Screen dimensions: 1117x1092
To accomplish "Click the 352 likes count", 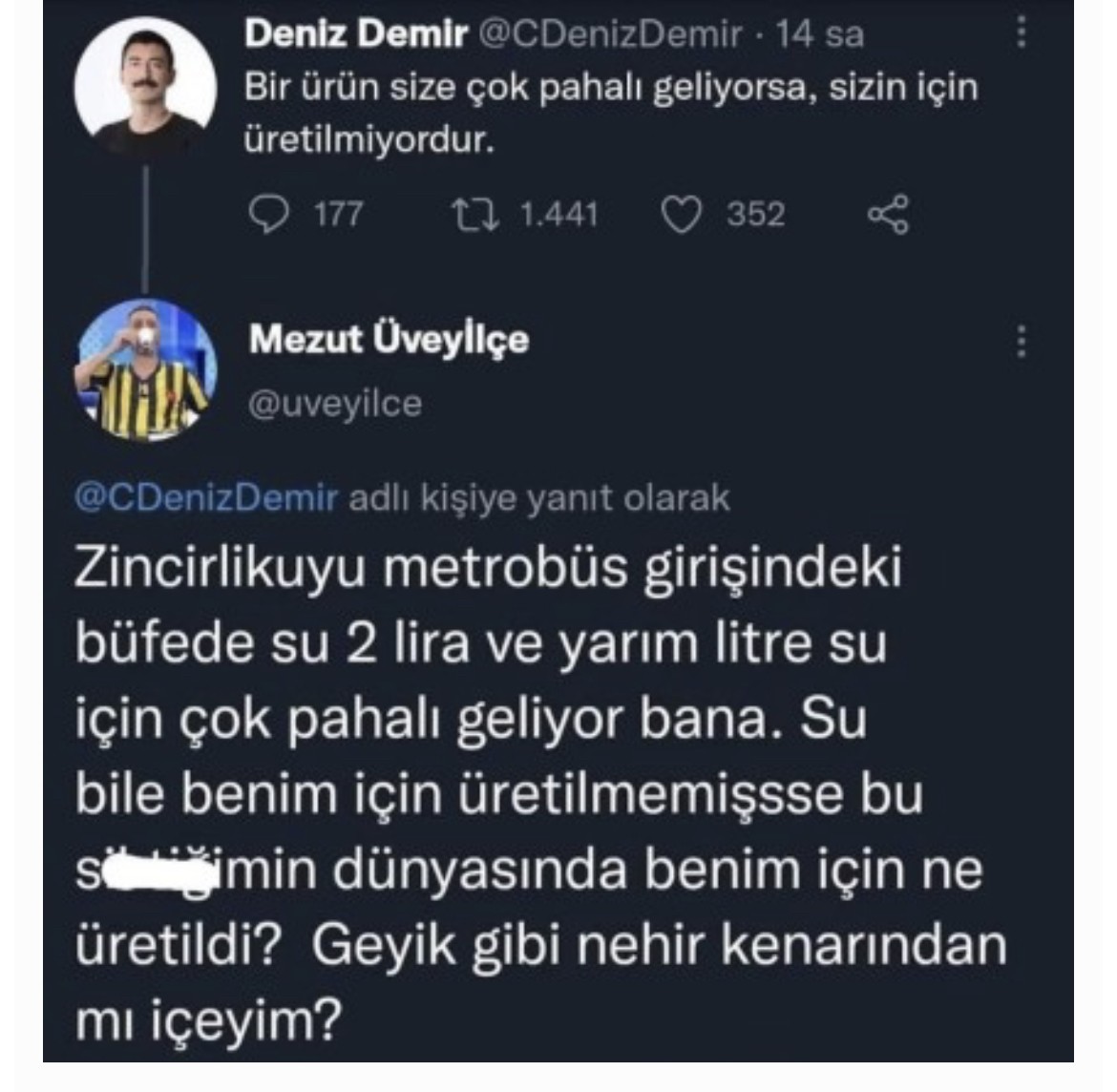I will pos(755,214).
